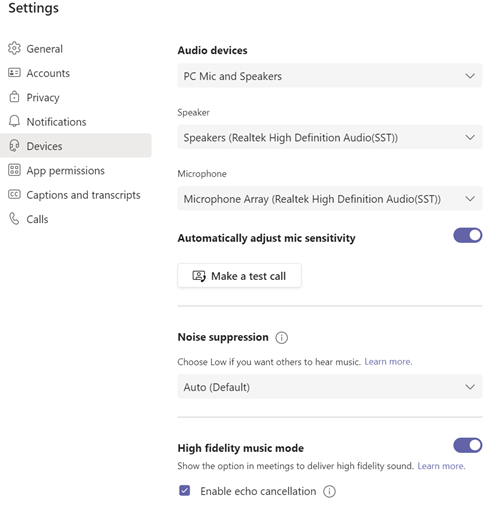Toggle Automatically adjust mic sensitivity
Viewport: 498px width, 508px height.
click(467, 236)
